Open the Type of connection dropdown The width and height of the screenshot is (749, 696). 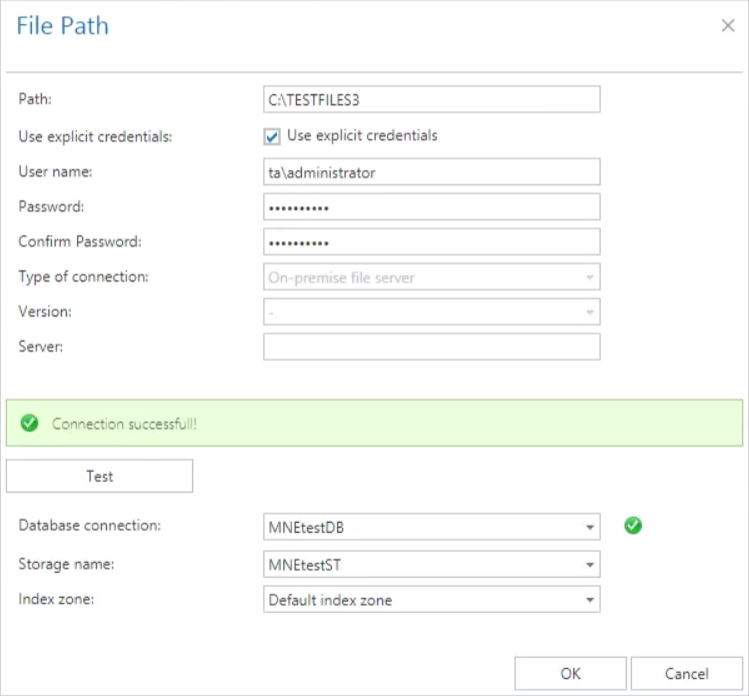590,277
